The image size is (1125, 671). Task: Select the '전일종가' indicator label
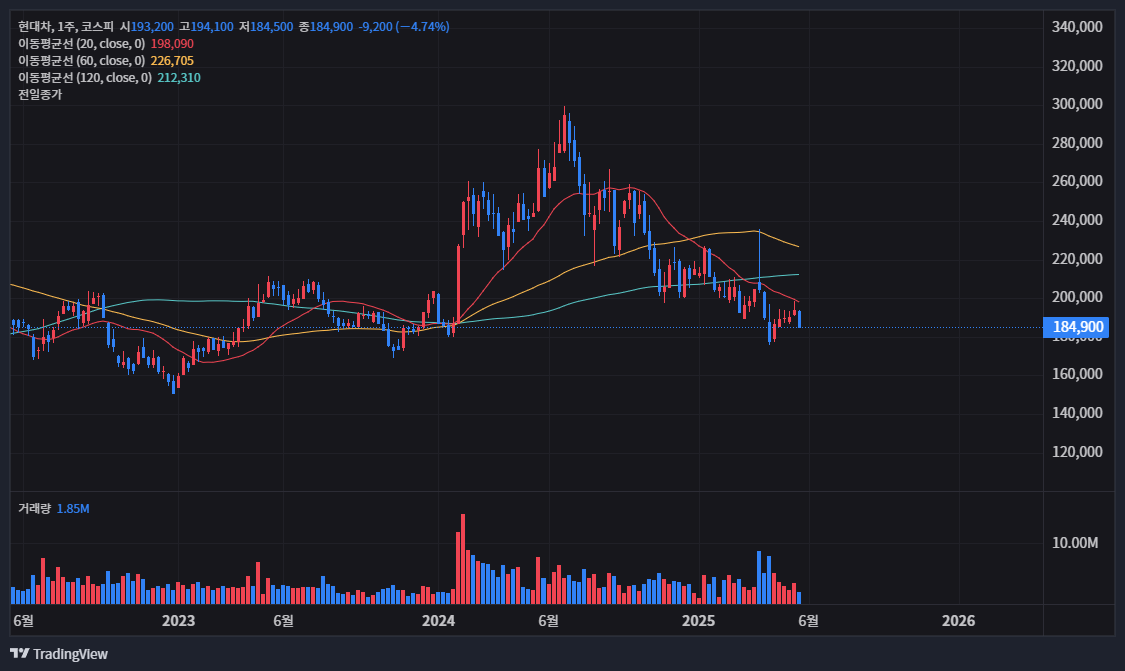(x=40, y=94)
